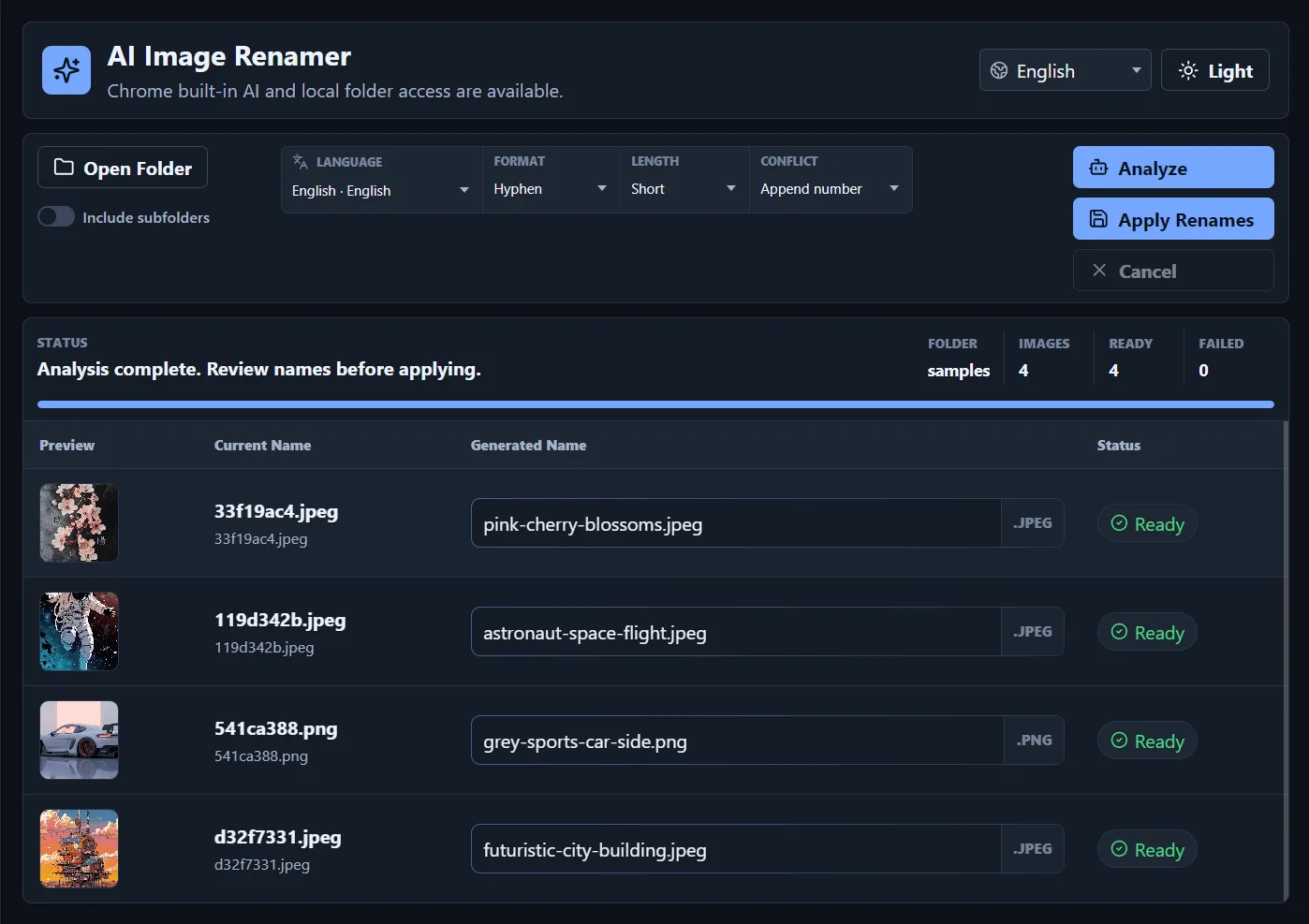Screen dimensions: 1309x924
Task: Click the READY count value
Action: pyautogui.click(x=1113, y=371)
